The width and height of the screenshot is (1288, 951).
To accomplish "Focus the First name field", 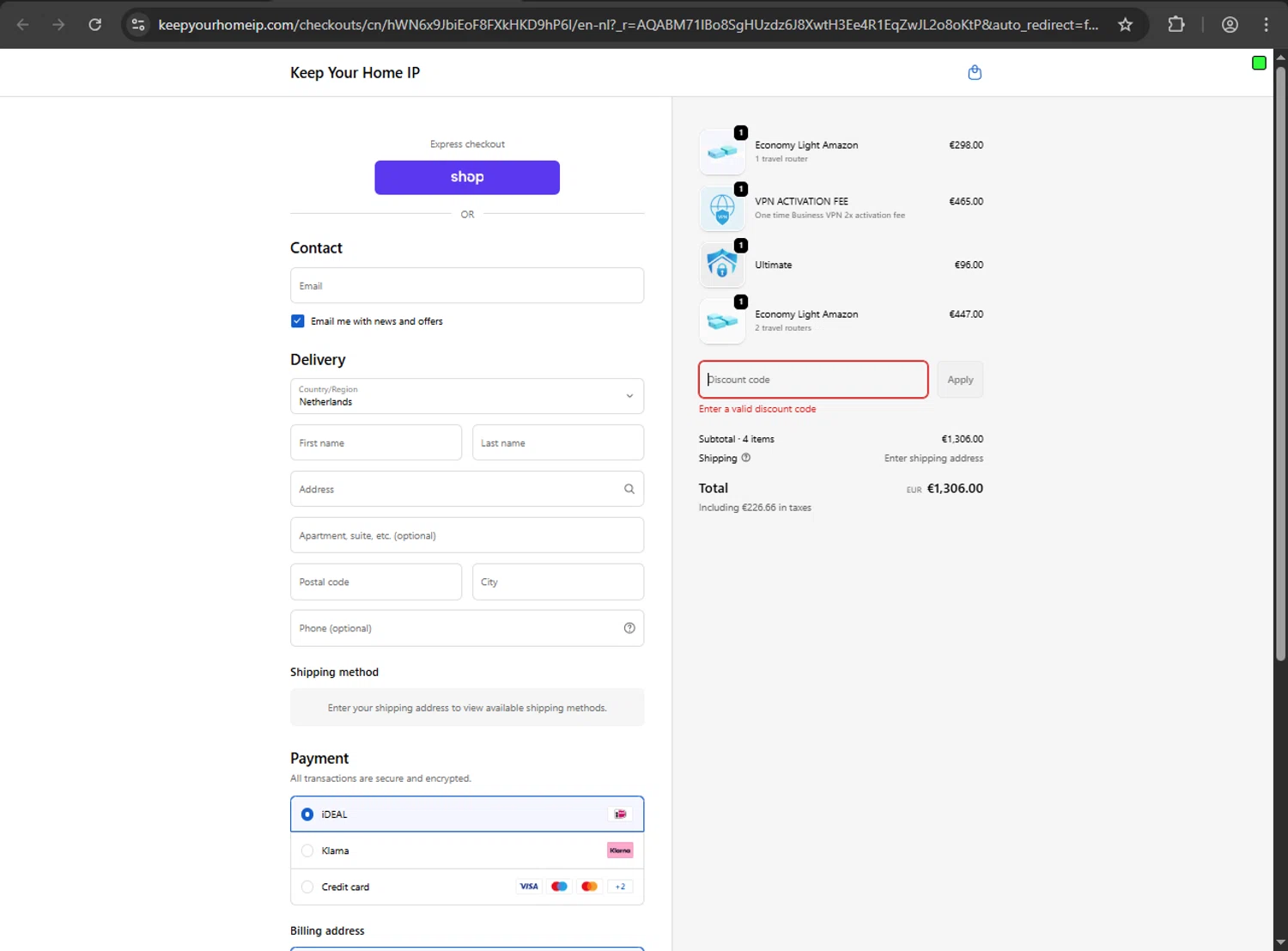I will point(376,442).
